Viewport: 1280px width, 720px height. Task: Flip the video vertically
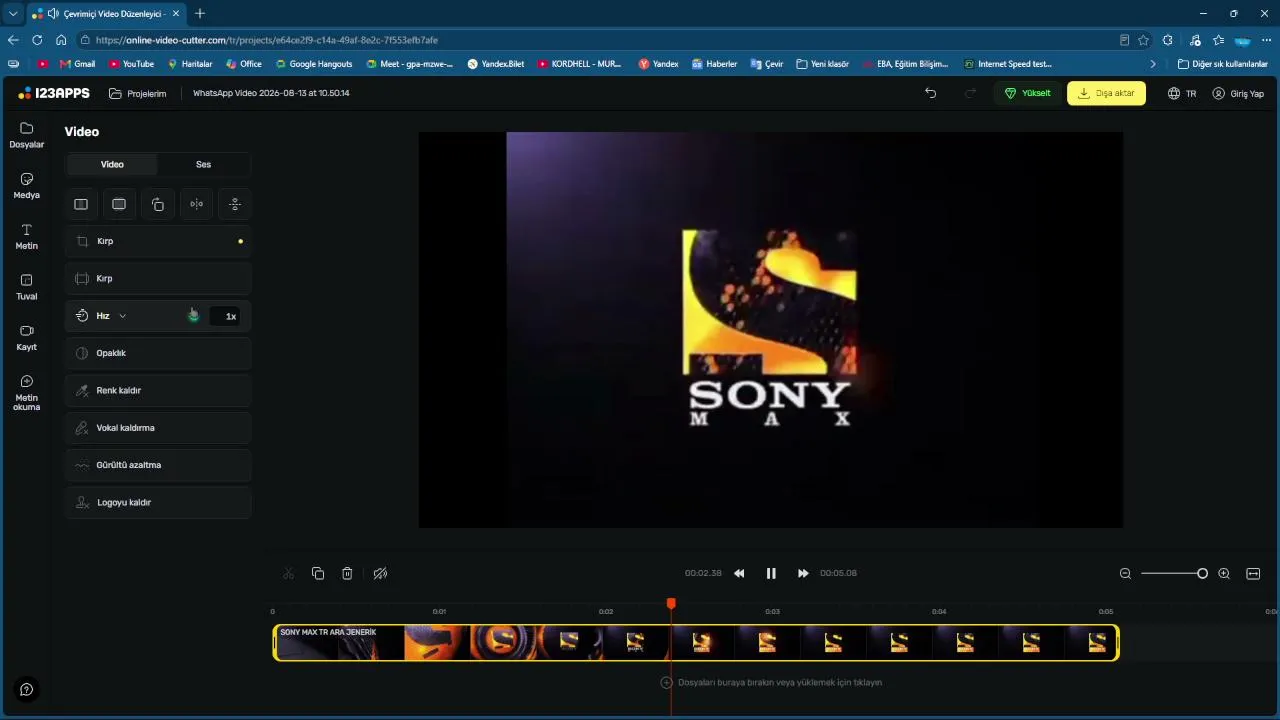tap(235, 204)
